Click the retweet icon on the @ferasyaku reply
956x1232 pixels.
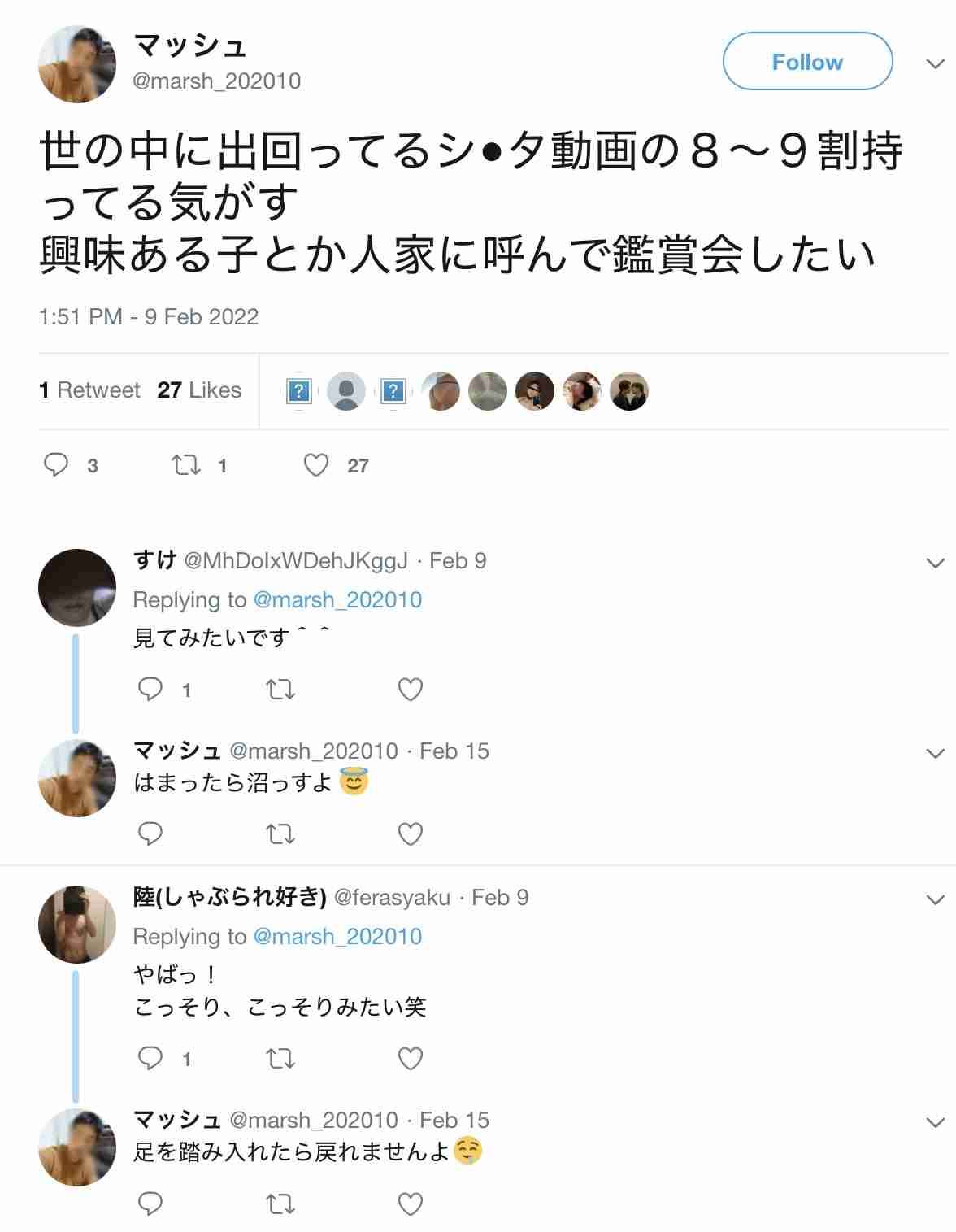tap(280, 1059)
